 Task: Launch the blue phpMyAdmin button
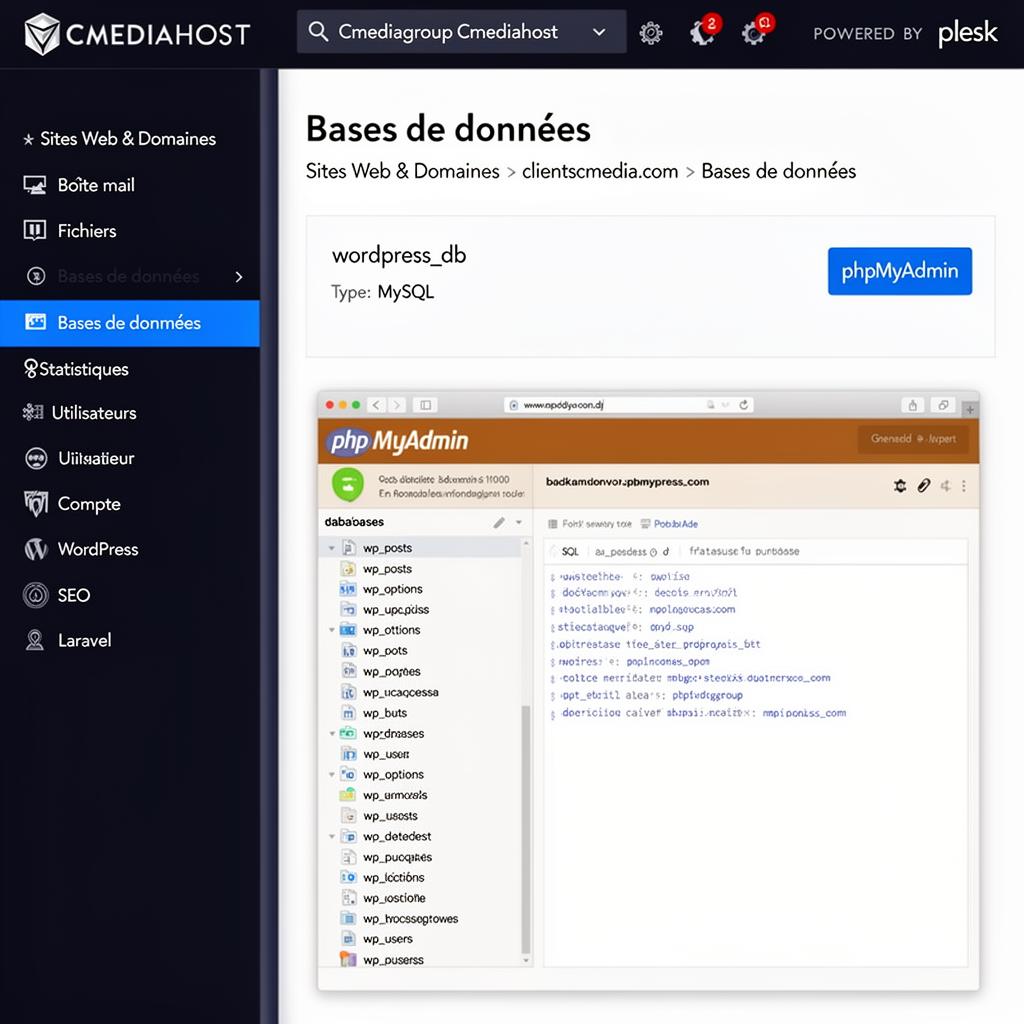click(899, 271)
